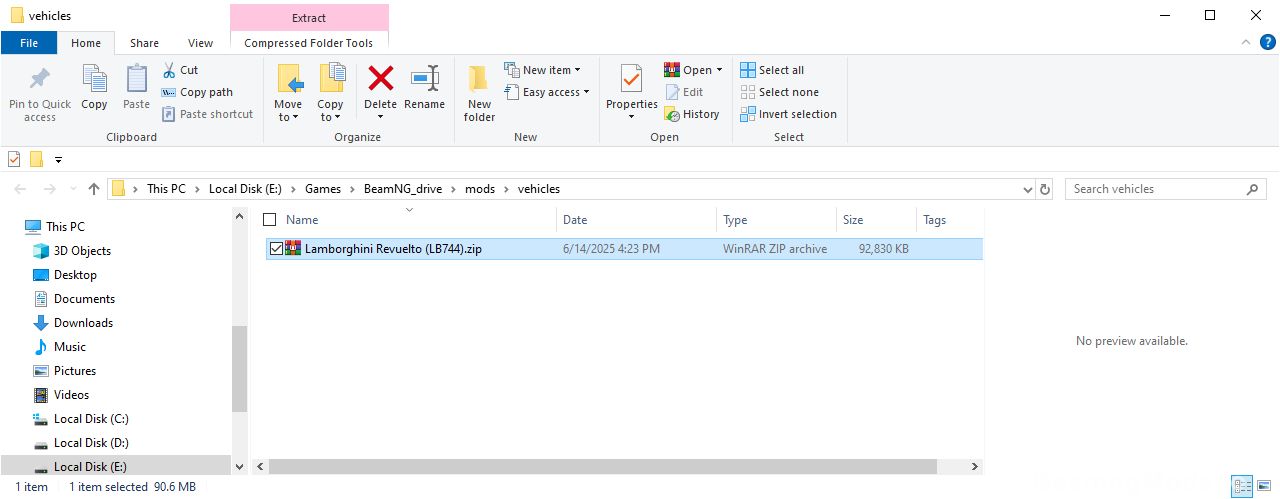Refresh the vehicles folder view
The height and width of the screenshot is (499, 1280).
pyautogui.click(x=1046, y=189)
